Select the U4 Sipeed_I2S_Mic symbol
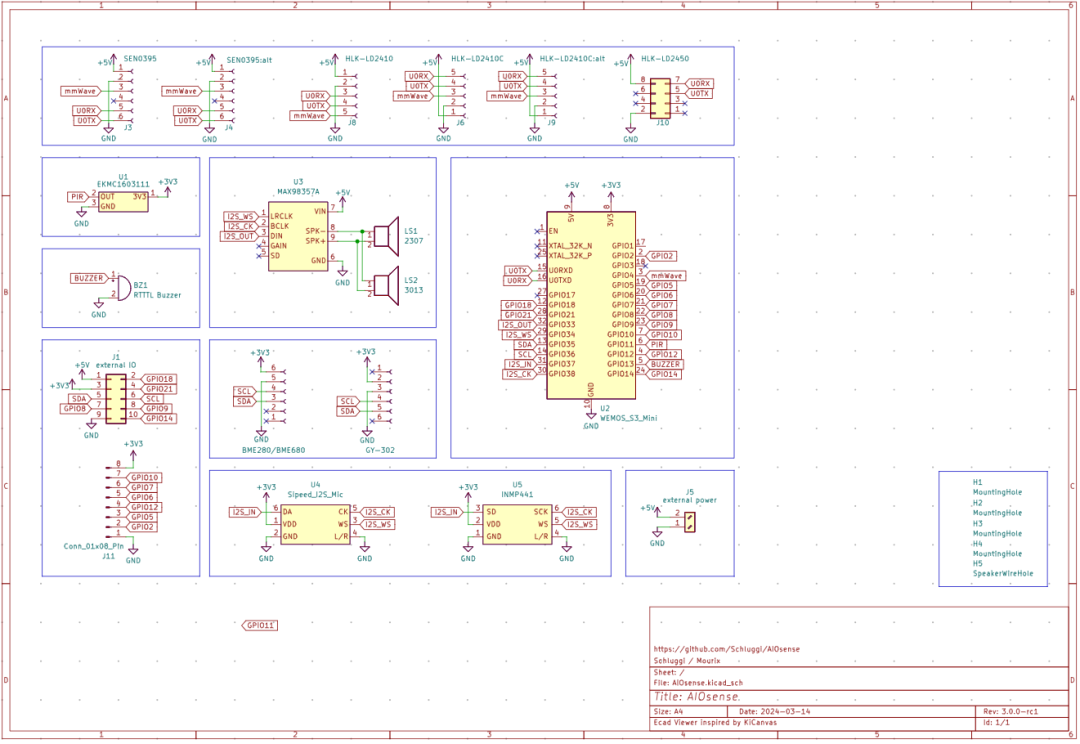1080x744 pixels. (315, 525)
